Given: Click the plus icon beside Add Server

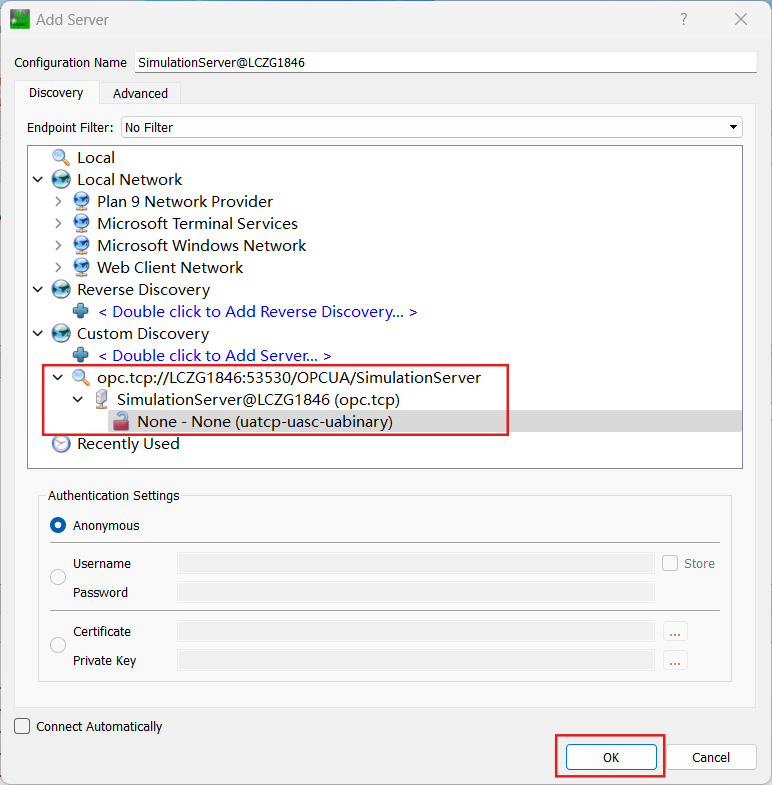Looking at the screenshot, I should point(81,355).
